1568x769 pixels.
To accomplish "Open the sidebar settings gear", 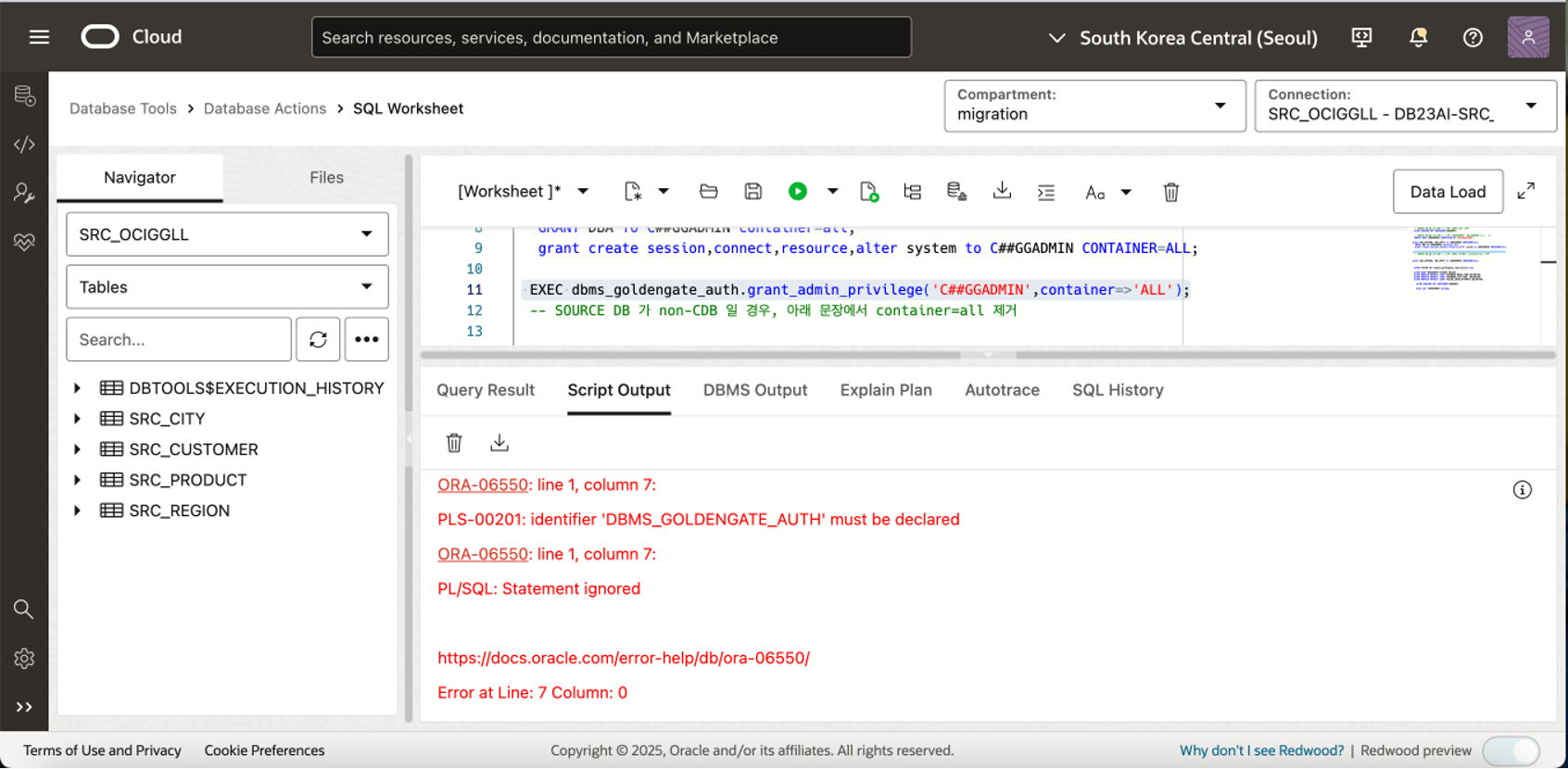I will pyautogui.click(x=24, y=659).
